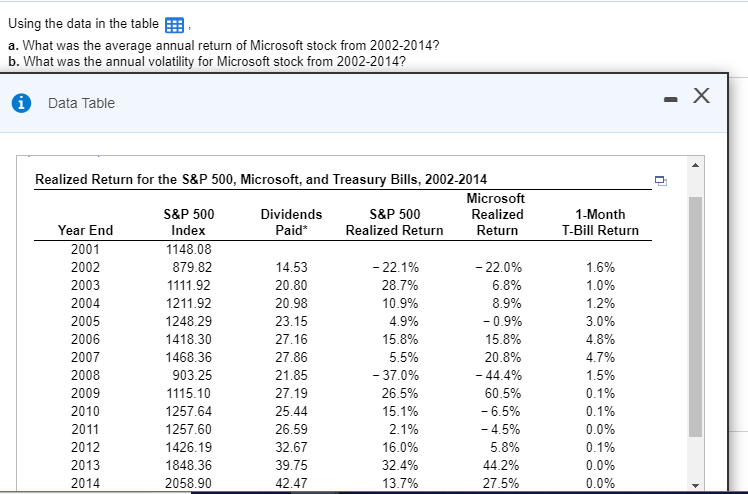The width and height of the screenshot is (748, 494).
Task: Select Microsoft return 5.8%
Action: (506, 447)
